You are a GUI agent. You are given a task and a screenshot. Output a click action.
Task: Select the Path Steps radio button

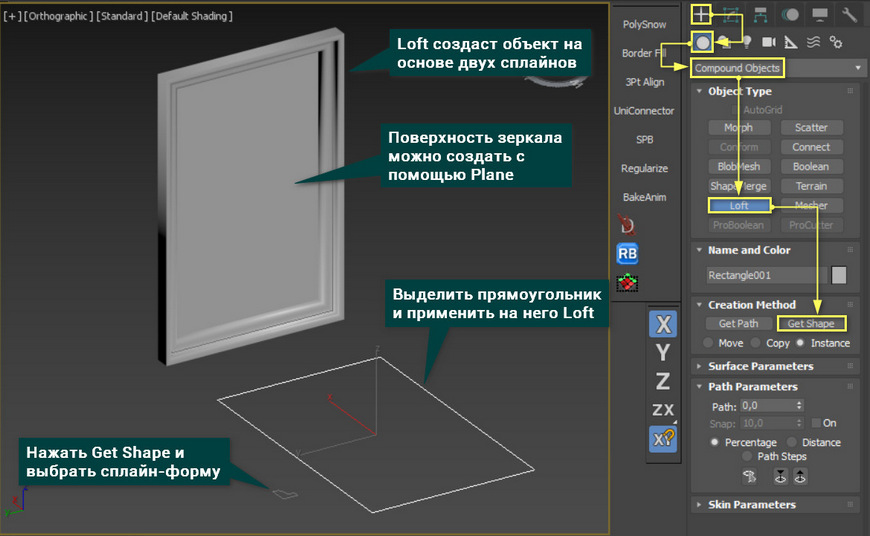coord(747,456)
